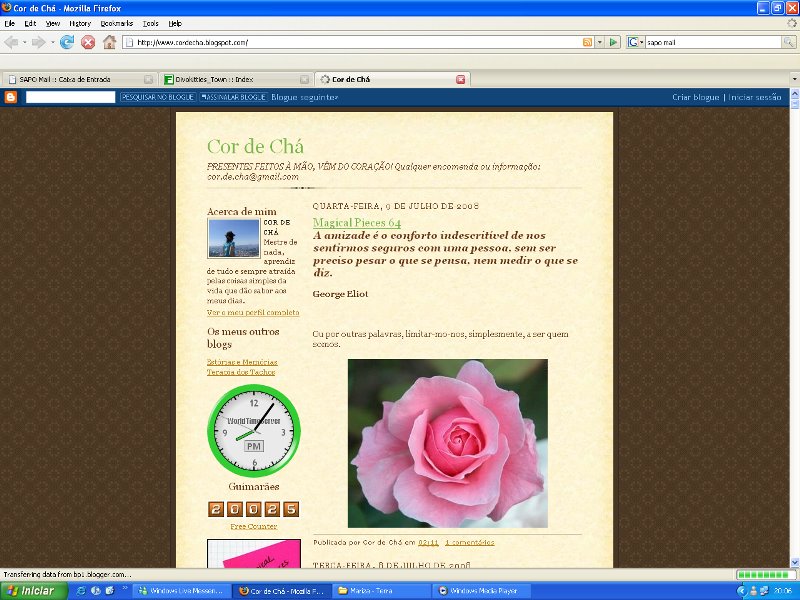Open the post timestamp 02:11 link
Image resolution: width=800 pixels, height=600 pixels.
pos(428,542)
